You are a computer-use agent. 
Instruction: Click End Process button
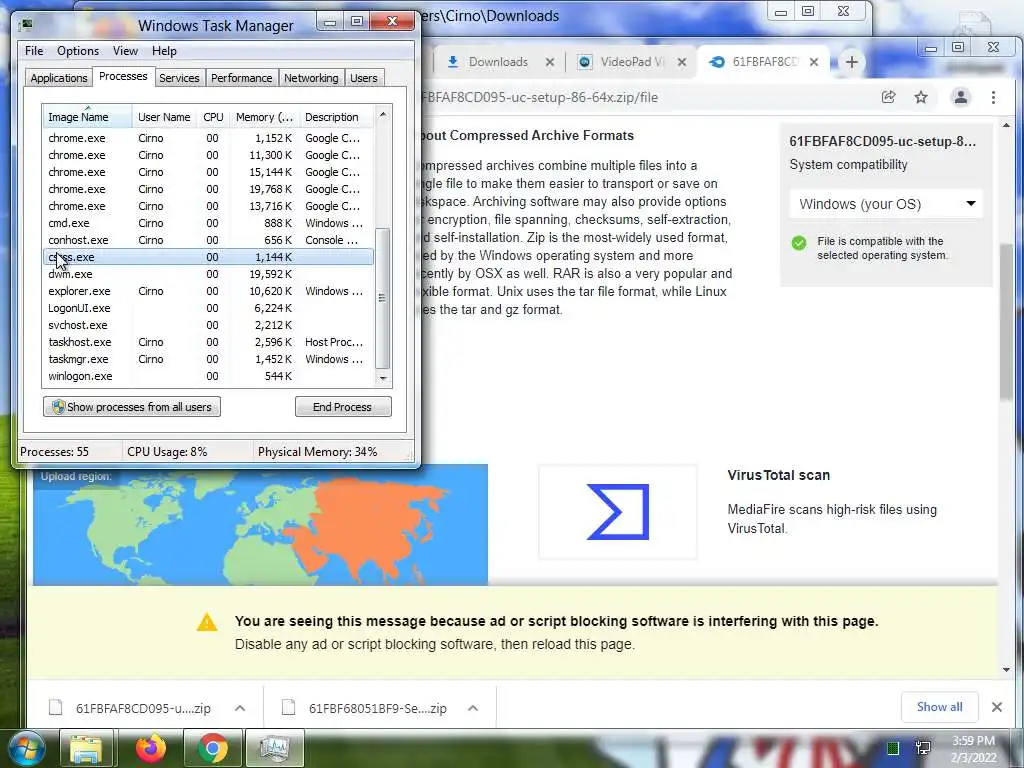[343, 407]
